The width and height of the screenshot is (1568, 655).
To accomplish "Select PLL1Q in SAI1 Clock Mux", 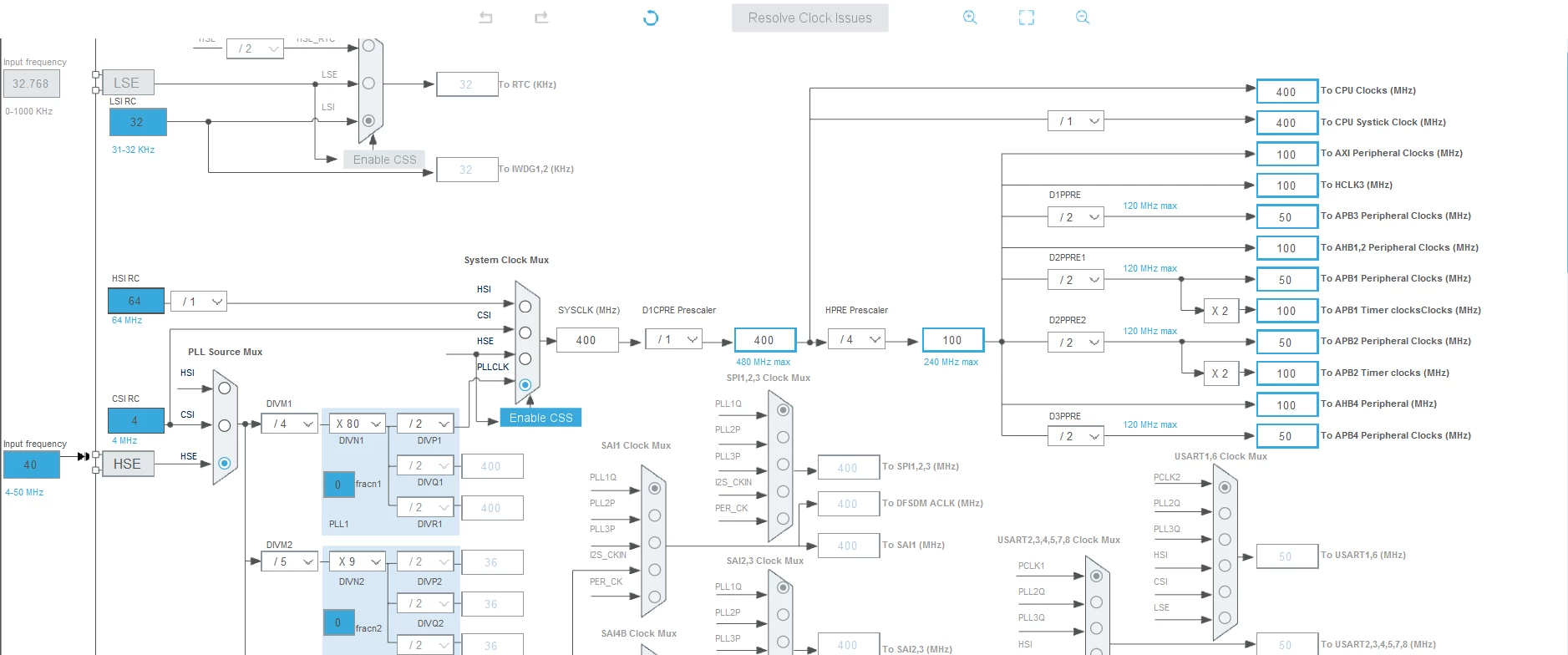I will click(x=655, y=488).
